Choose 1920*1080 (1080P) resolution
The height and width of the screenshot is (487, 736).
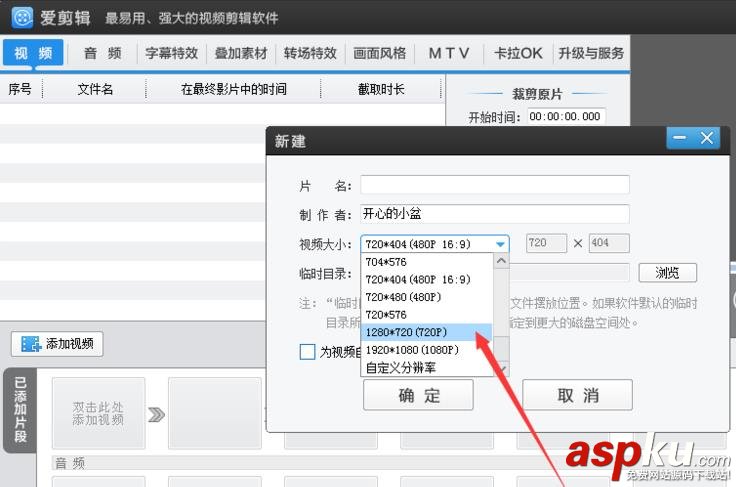pyautogui.click(x=427, y=350)
